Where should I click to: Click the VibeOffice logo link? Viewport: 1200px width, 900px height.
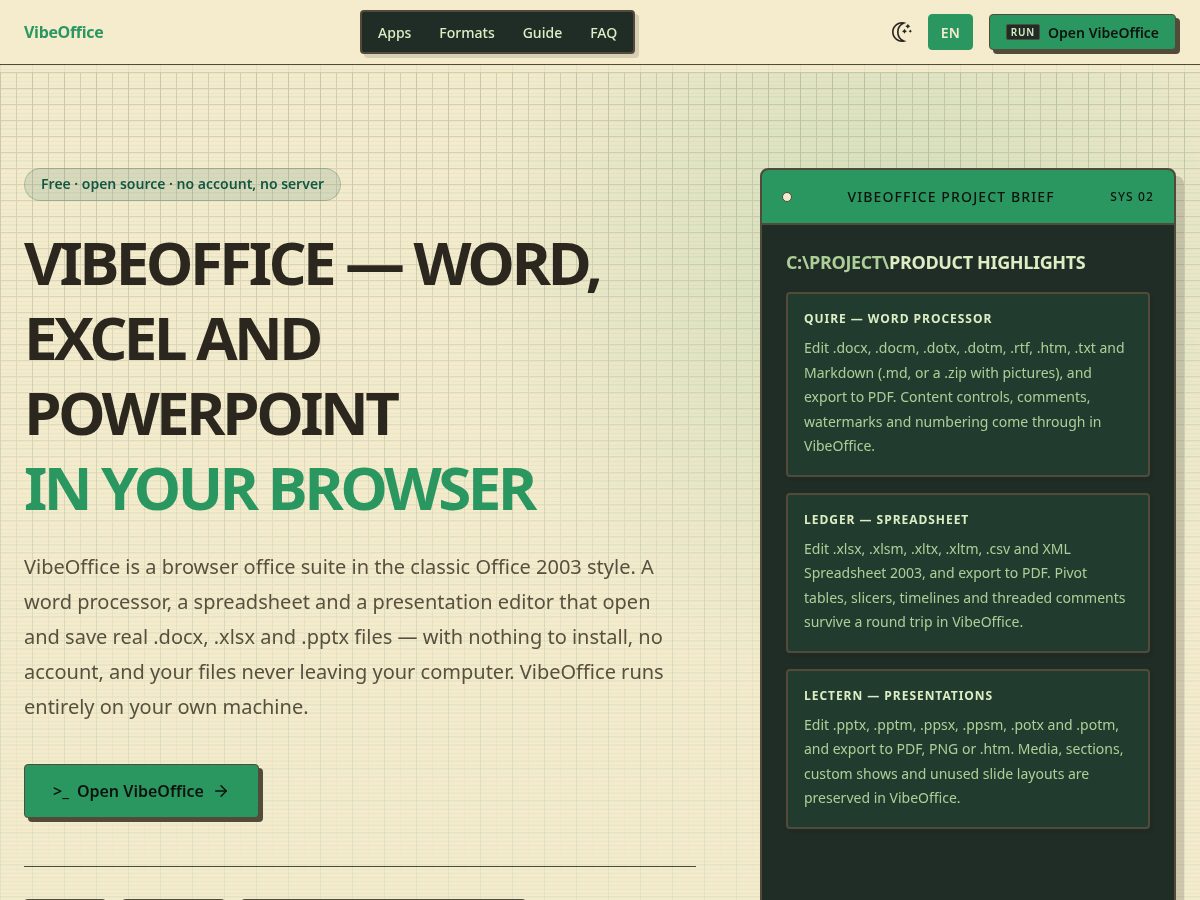64,32
